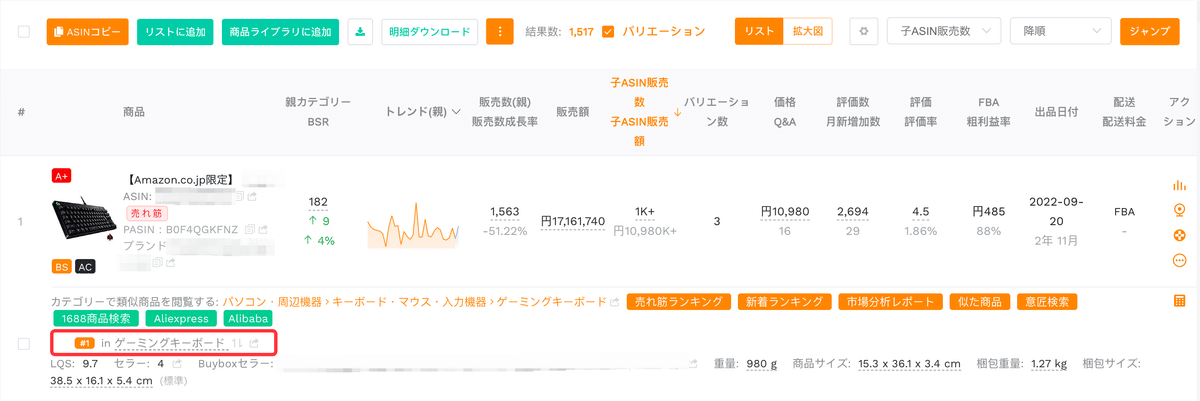This screenshot has width=1200, height=401.
Task: Switch to 拡大図 view
Action: [807, 32]
